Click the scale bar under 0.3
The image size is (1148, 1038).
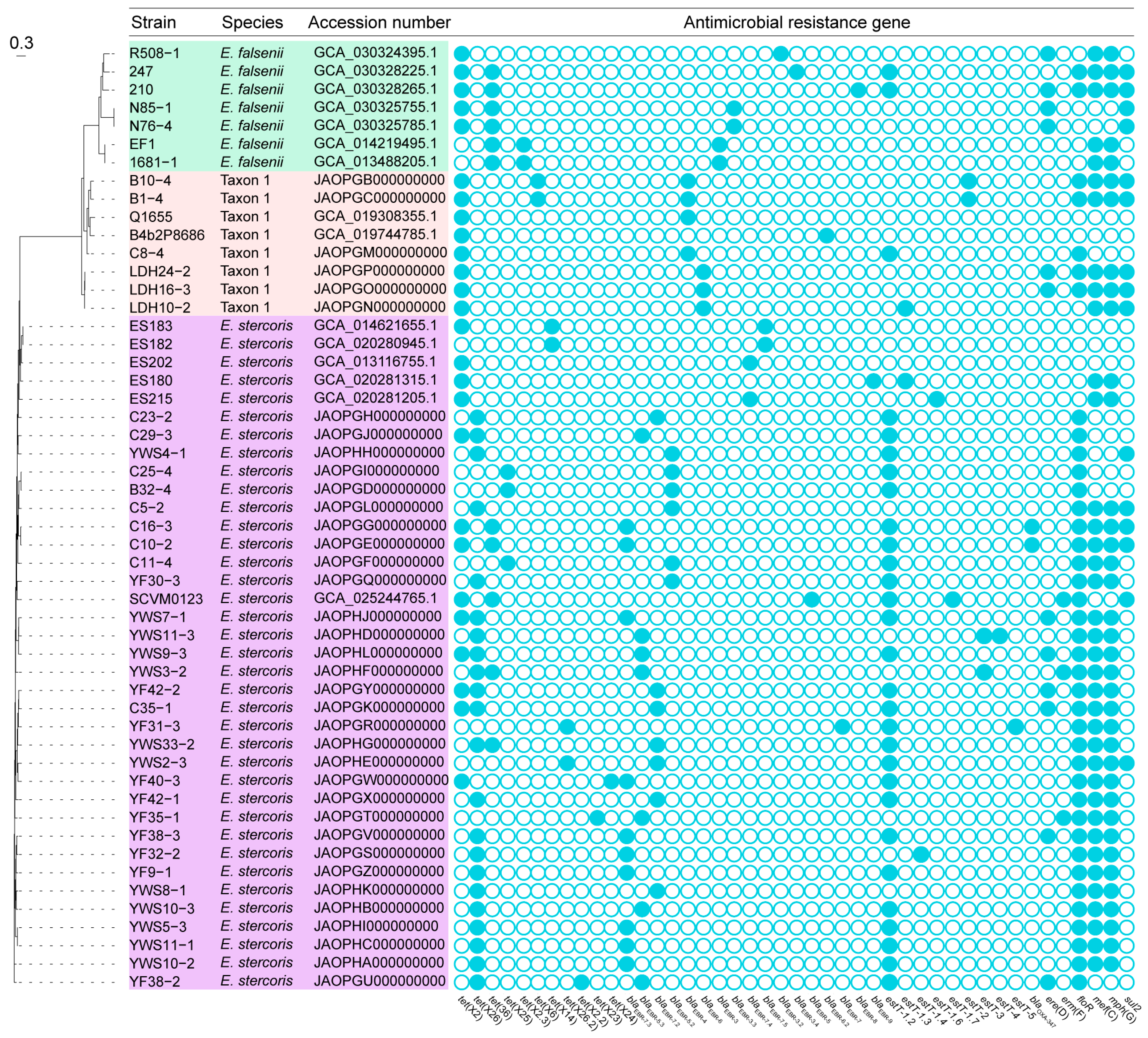21,56
